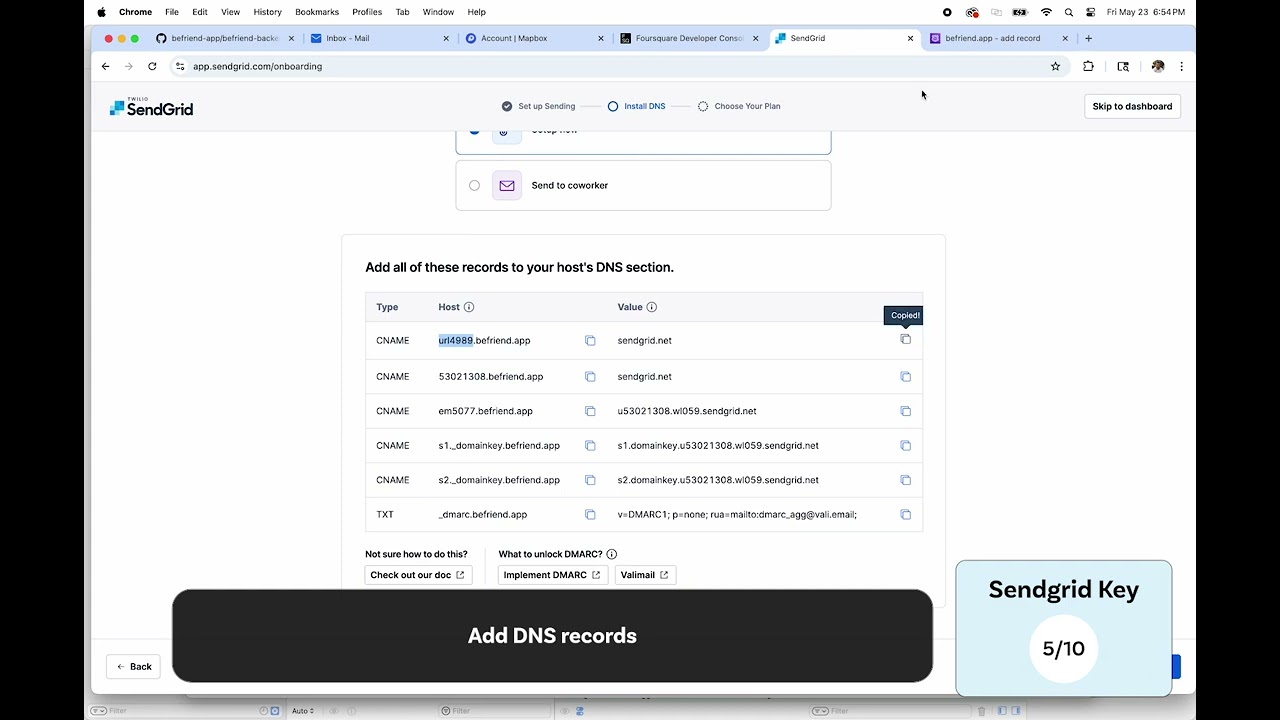Copy host s1._domainkey.befriend.app
Image resolution: width=1280 pixels, height=720 pixels.
pos(590,446)
